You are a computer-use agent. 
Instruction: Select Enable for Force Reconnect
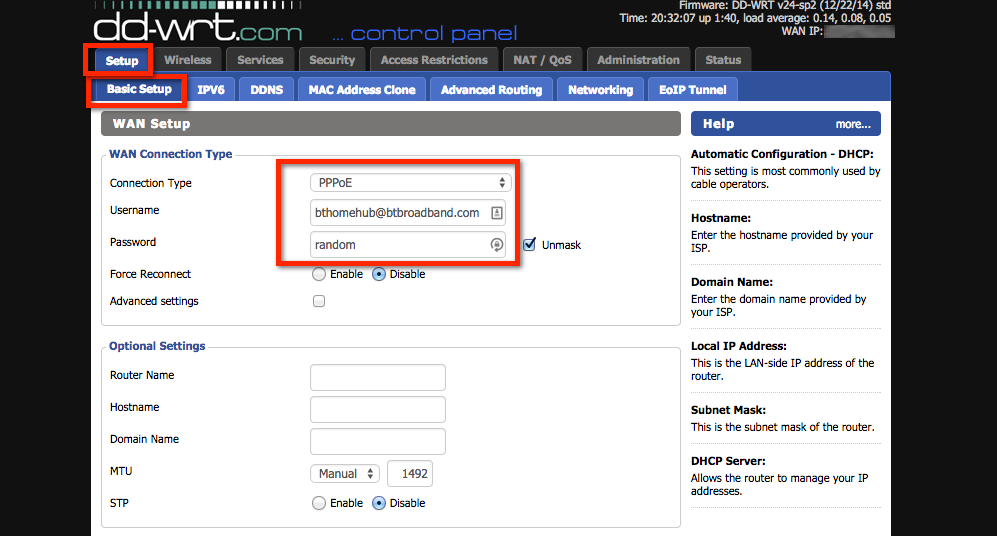coord(319,274)
